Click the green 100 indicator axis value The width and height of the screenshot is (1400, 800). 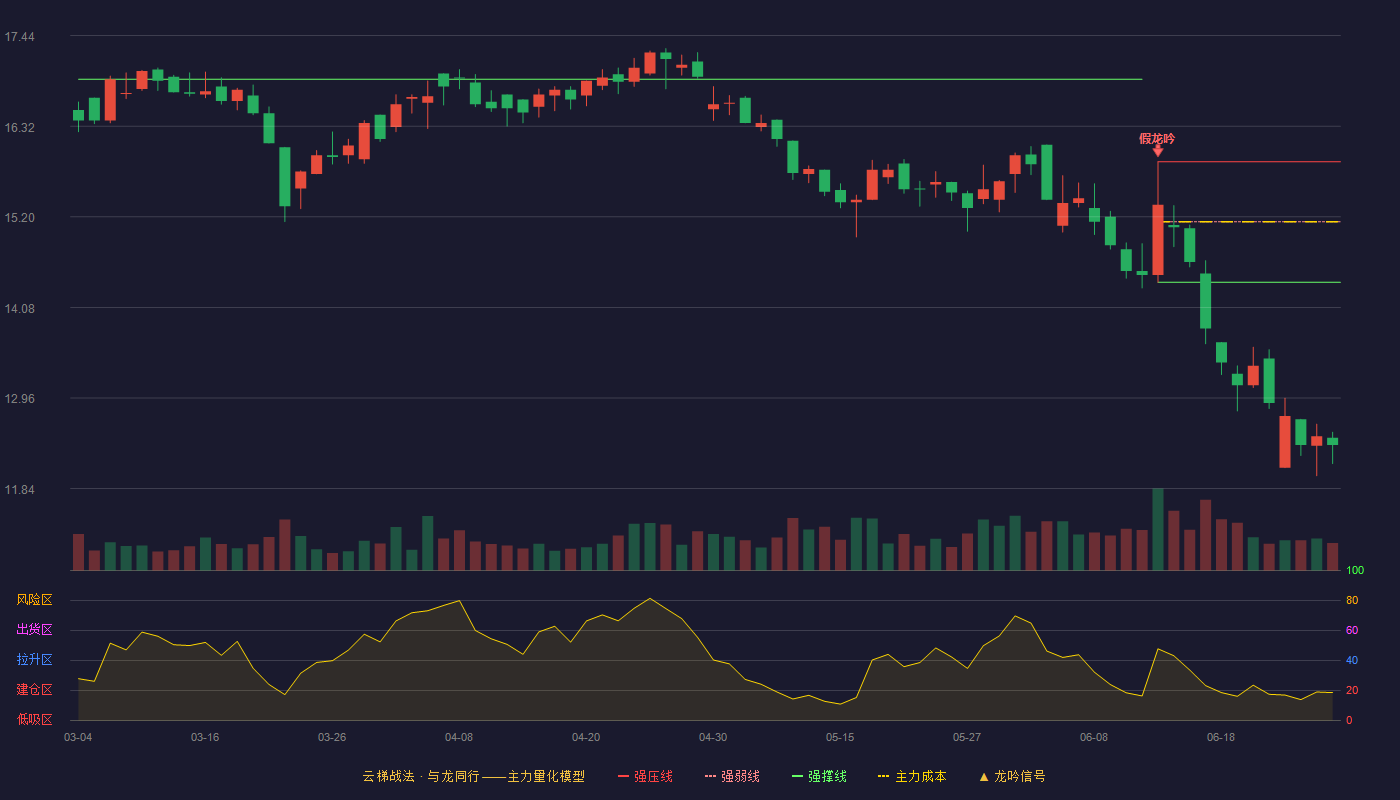click(1355, 571)
